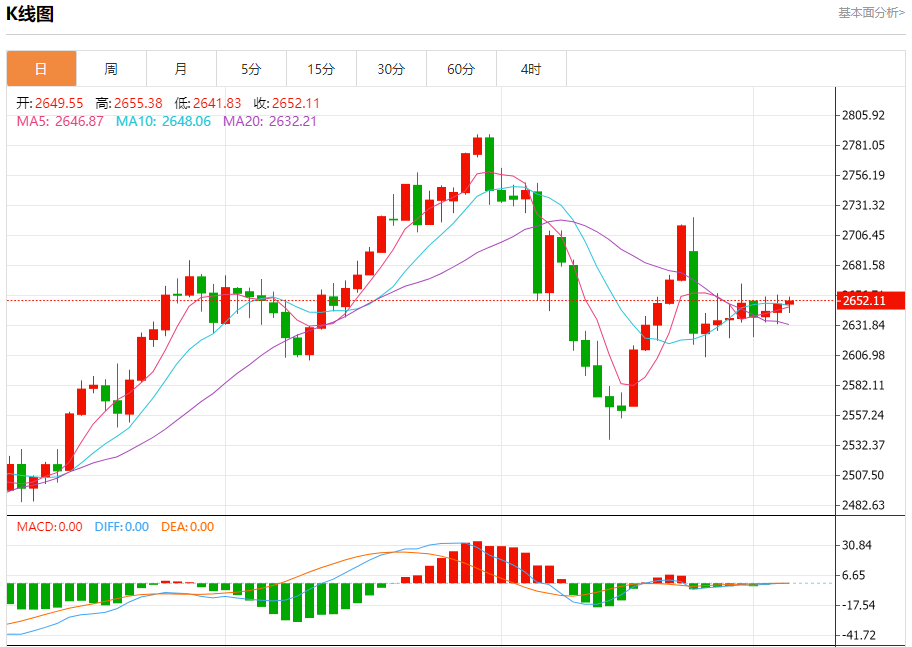Viewport: 912px width, 647px height.
Task: Click the 2781.05 price axis label
Action: click(x=863, y=145)
